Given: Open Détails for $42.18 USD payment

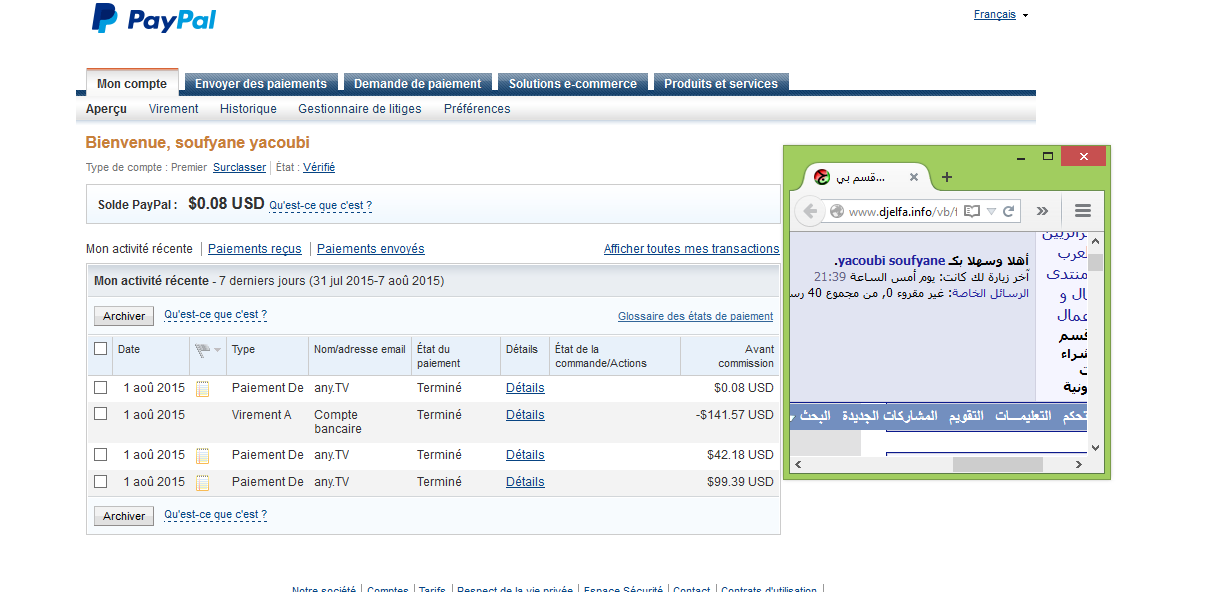Looking at the screenshot, I should pyautogui.click(x=525, y=455).
